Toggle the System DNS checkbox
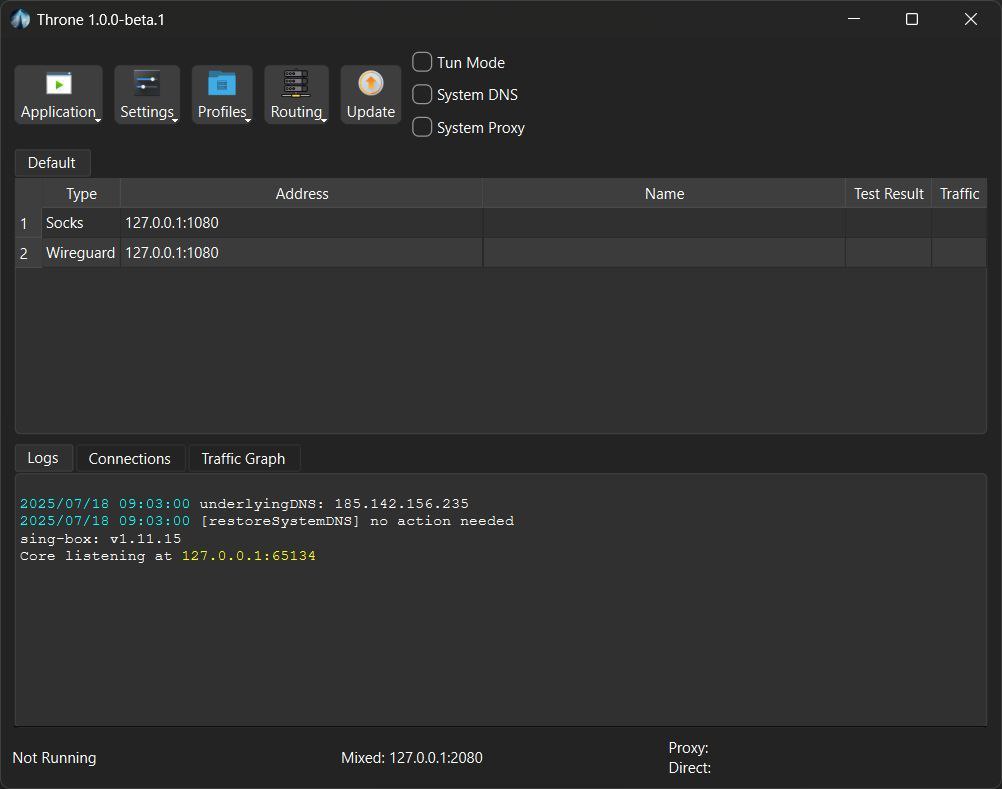This screenshot has width=1002, height=789. click(x=423, y=95)
